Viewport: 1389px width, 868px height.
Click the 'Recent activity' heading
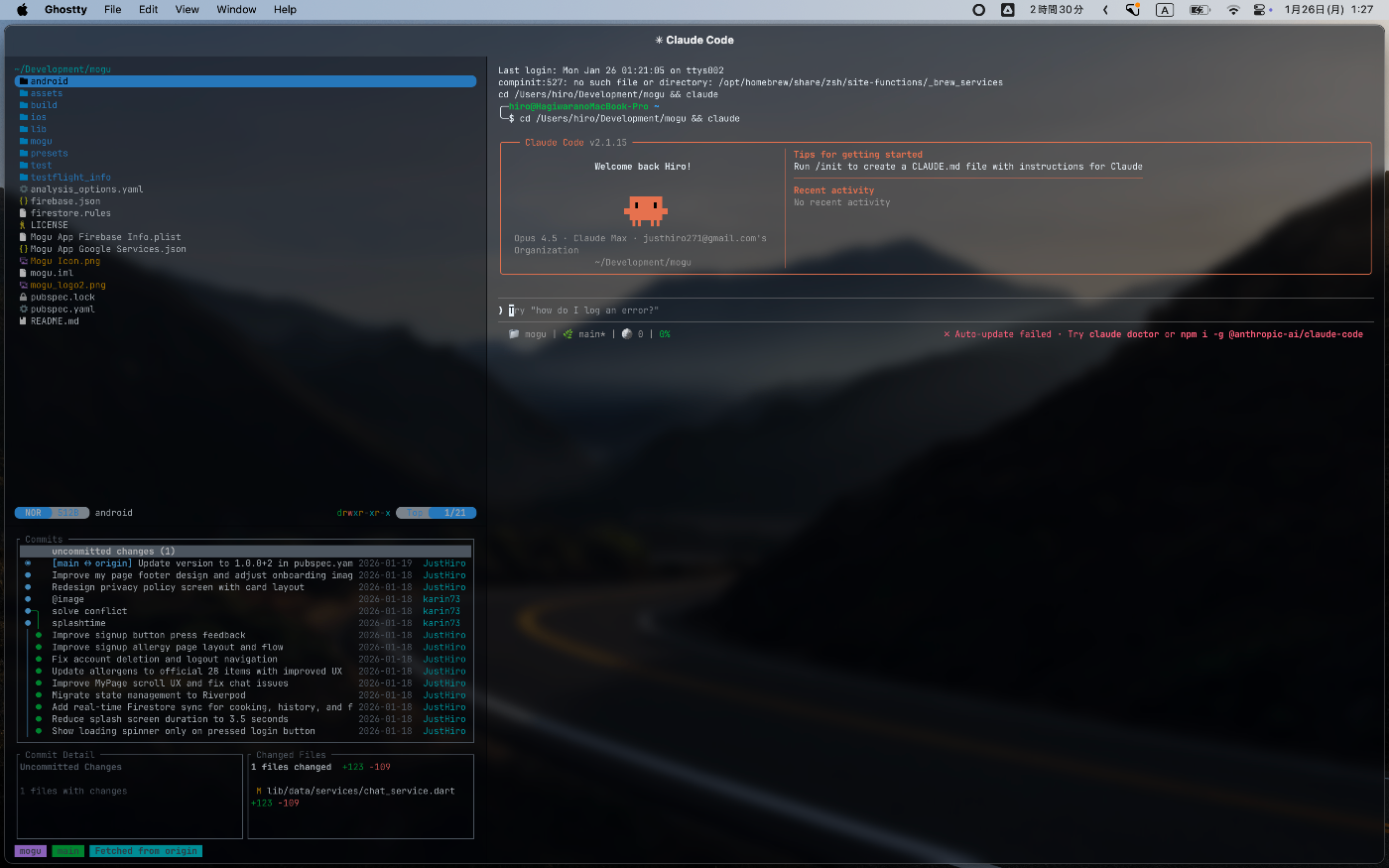[833, 190]
